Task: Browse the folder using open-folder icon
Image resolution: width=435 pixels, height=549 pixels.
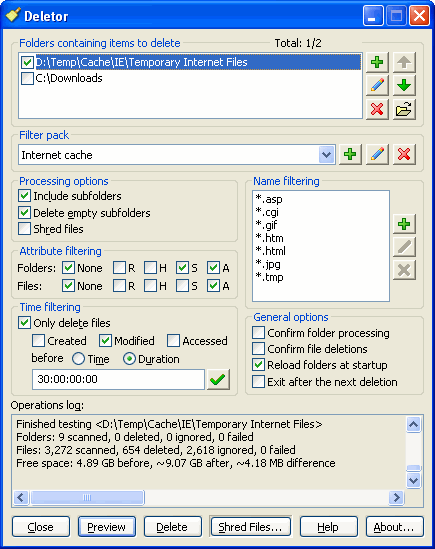Action: (x=404, y=109)
